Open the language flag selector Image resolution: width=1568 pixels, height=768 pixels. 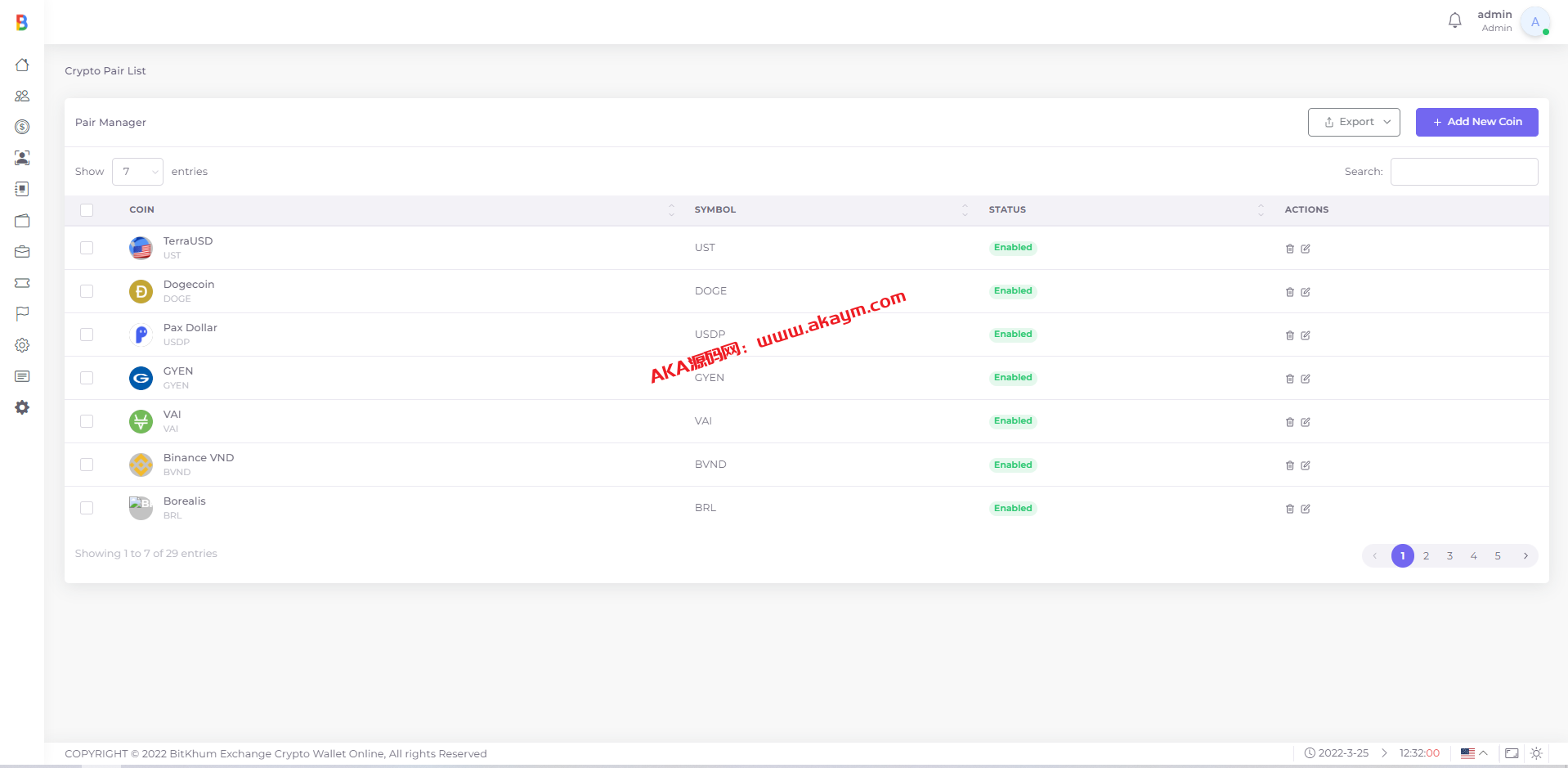1473,753
